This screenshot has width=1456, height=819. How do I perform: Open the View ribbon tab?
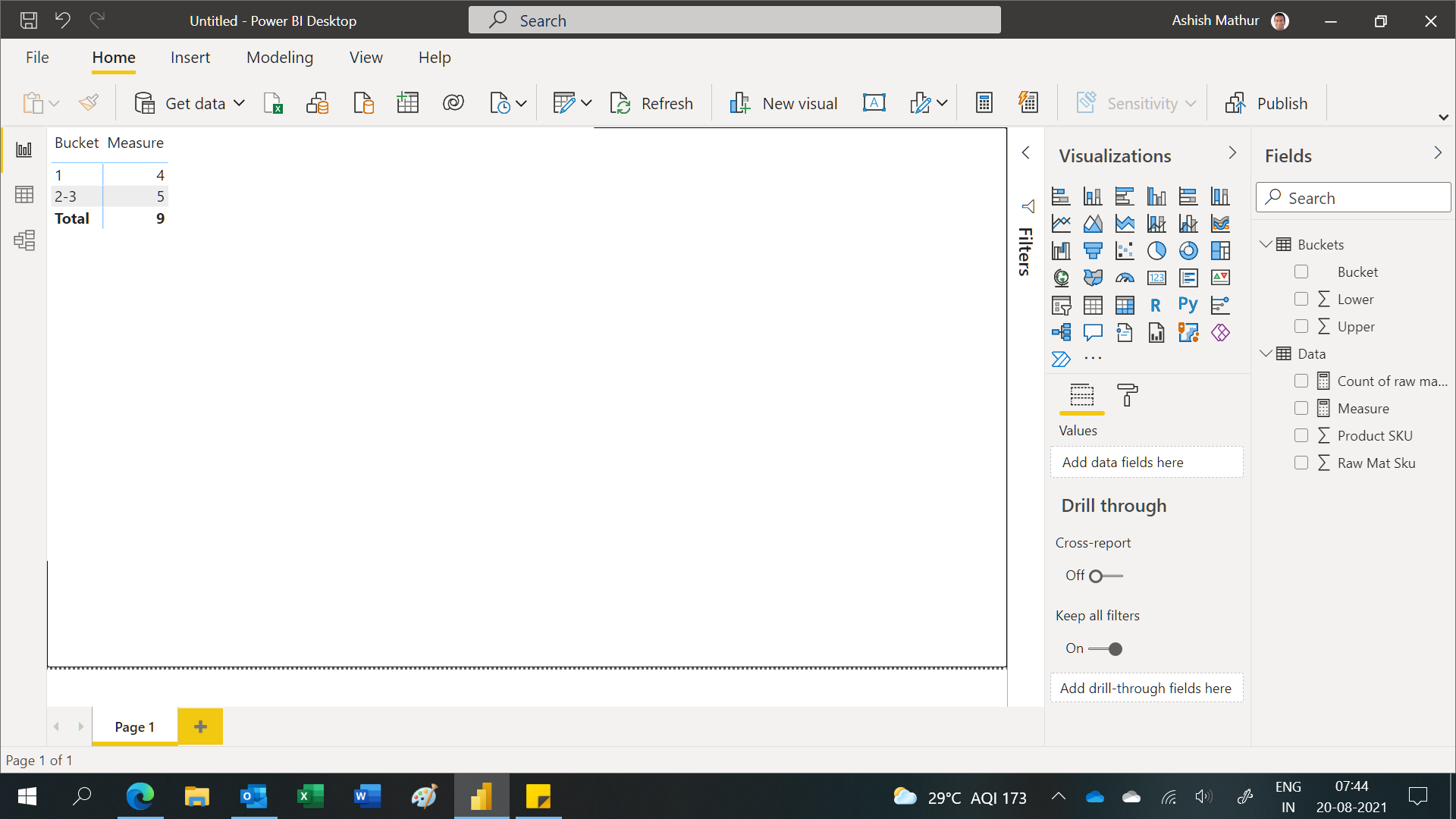click(366, 58)
